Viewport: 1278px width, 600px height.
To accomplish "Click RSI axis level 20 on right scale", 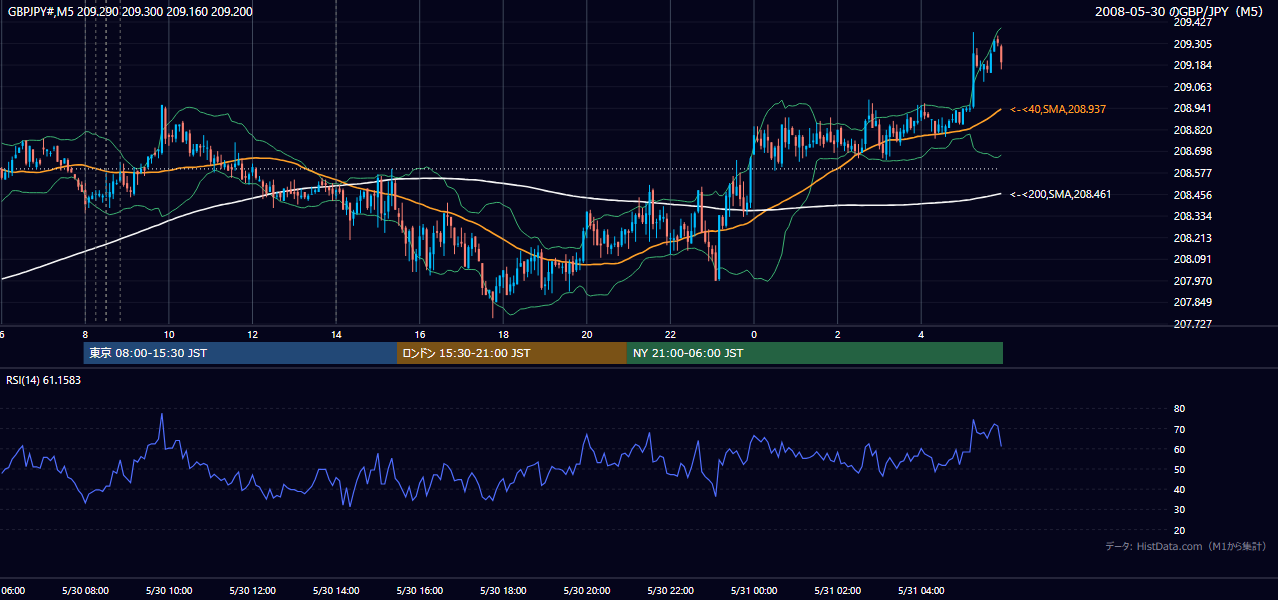I will (x=1180, y=530).
